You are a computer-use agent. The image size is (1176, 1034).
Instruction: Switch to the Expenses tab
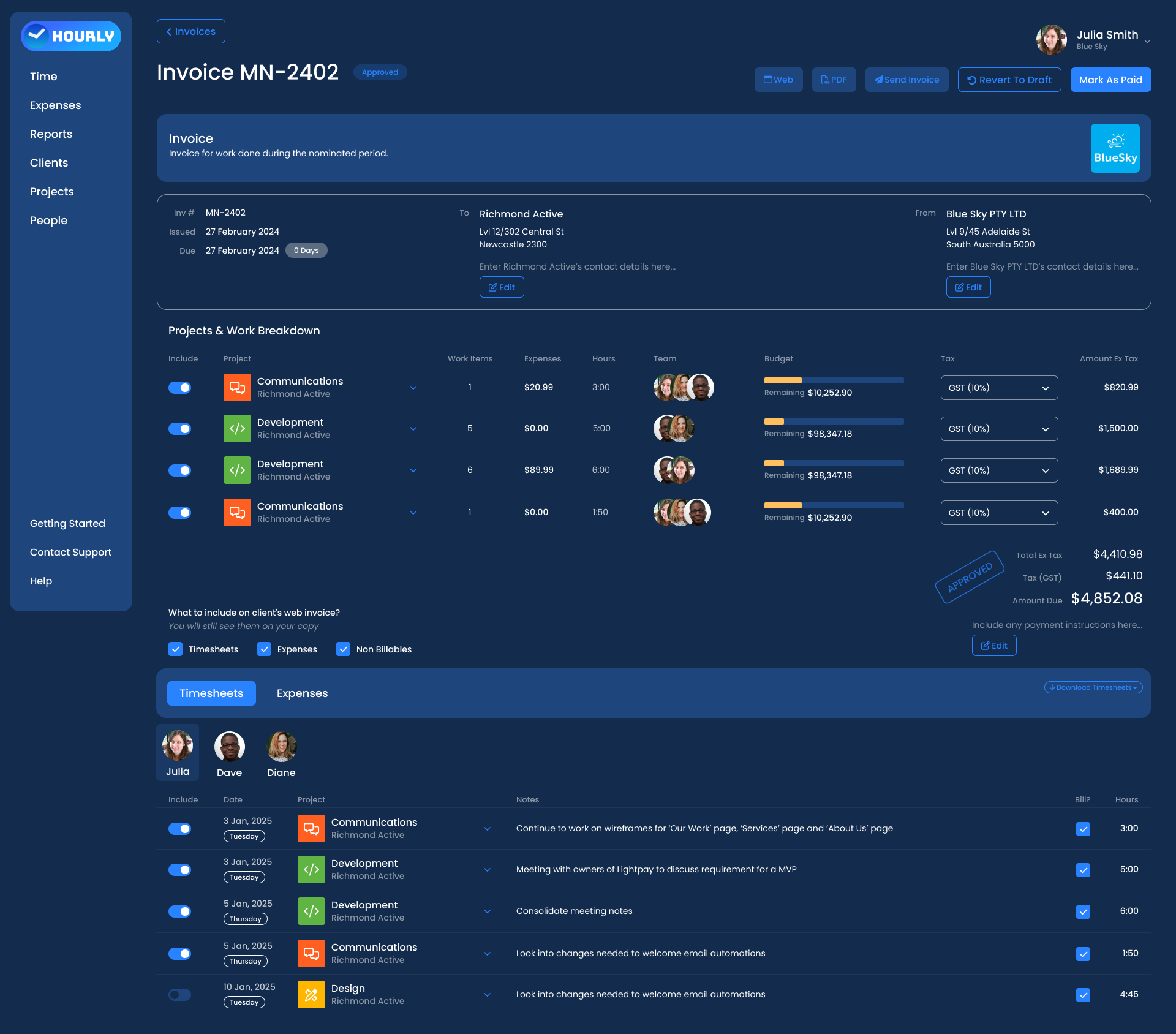coord(302,693)
